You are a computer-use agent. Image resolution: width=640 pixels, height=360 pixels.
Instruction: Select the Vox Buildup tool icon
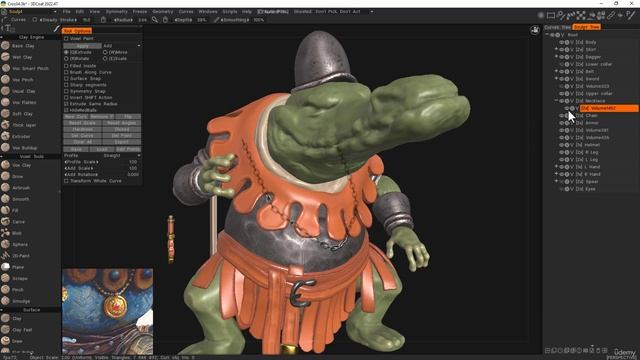click(5, 147)
